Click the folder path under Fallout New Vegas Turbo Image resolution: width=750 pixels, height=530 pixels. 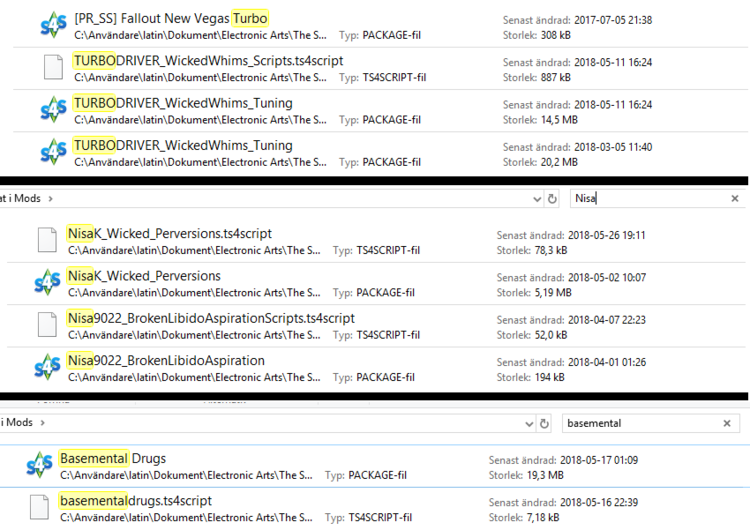point(200,35)
